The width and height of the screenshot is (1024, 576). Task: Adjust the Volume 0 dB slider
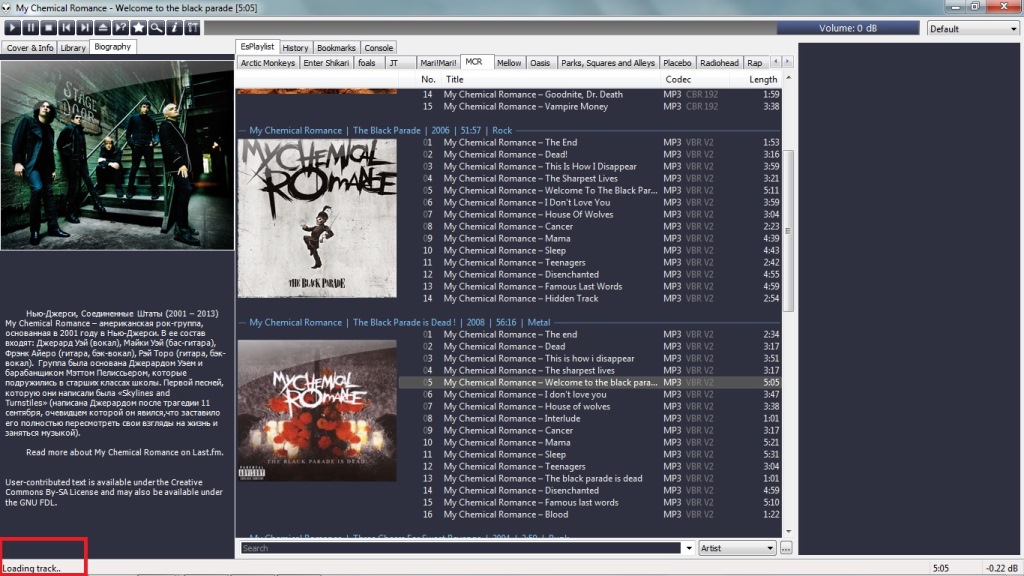[x=848, y=28]
